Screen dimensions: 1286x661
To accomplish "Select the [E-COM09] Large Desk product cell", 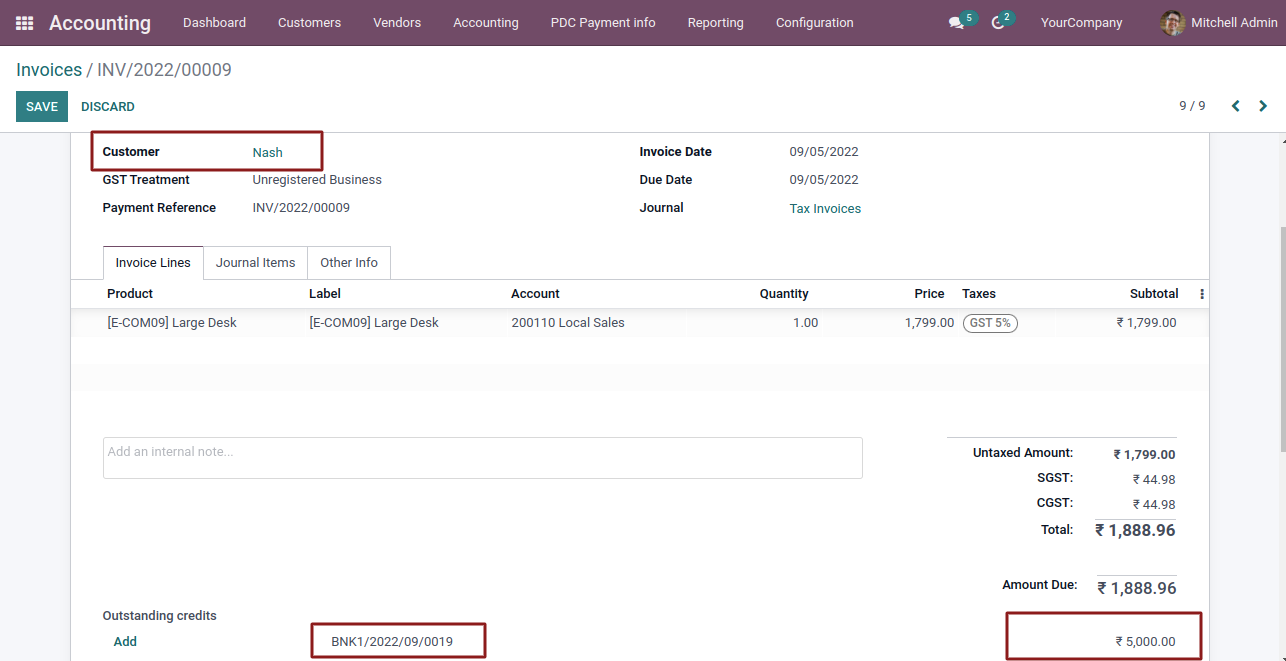I will tap(172, 323).
